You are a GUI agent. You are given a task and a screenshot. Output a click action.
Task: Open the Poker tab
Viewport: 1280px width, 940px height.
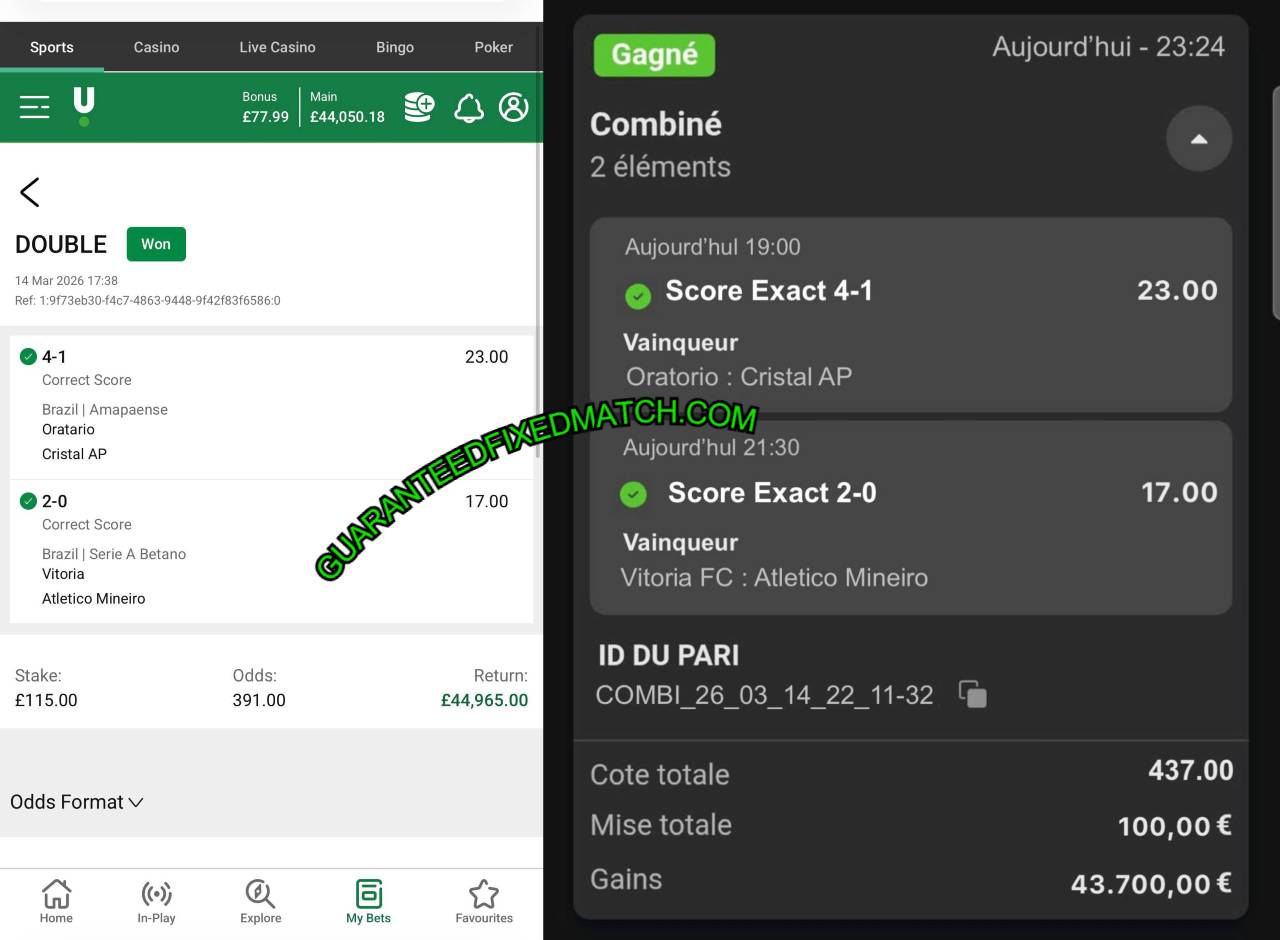coord(493,47)
